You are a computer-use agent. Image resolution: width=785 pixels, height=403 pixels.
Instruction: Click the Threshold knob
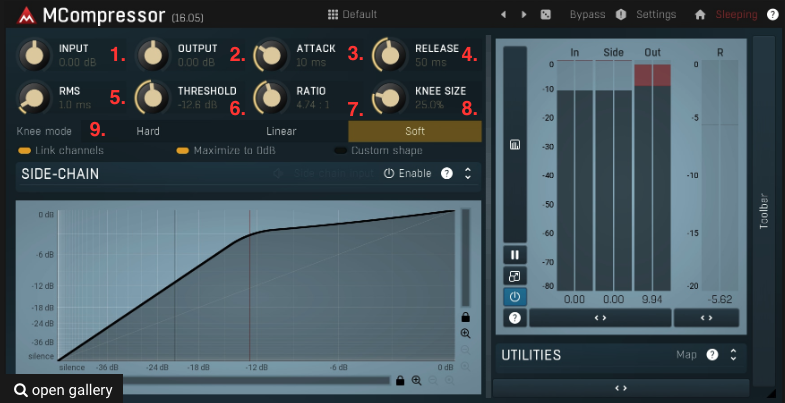pyautogui.click(x=153, y=98)
